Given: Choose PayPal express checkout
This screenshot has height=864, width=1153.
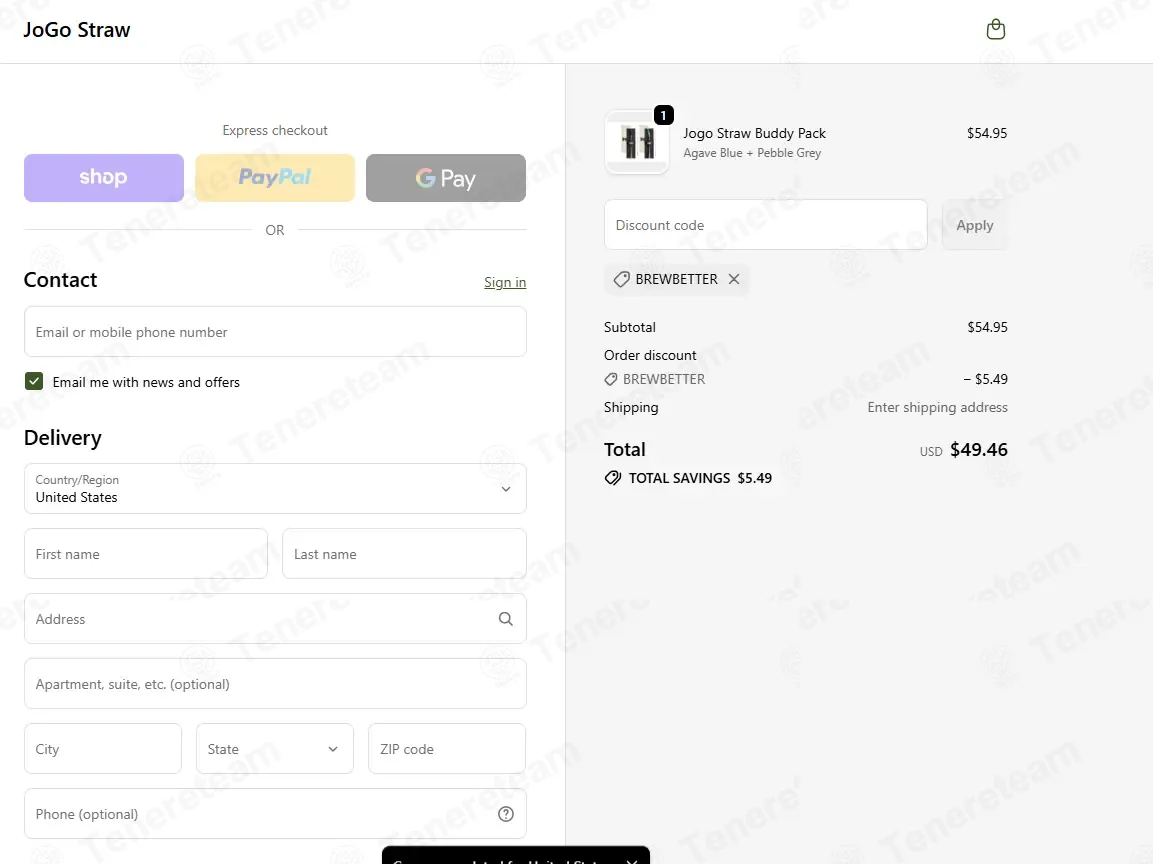Looking at the screenshot, I should coord(275,178).
